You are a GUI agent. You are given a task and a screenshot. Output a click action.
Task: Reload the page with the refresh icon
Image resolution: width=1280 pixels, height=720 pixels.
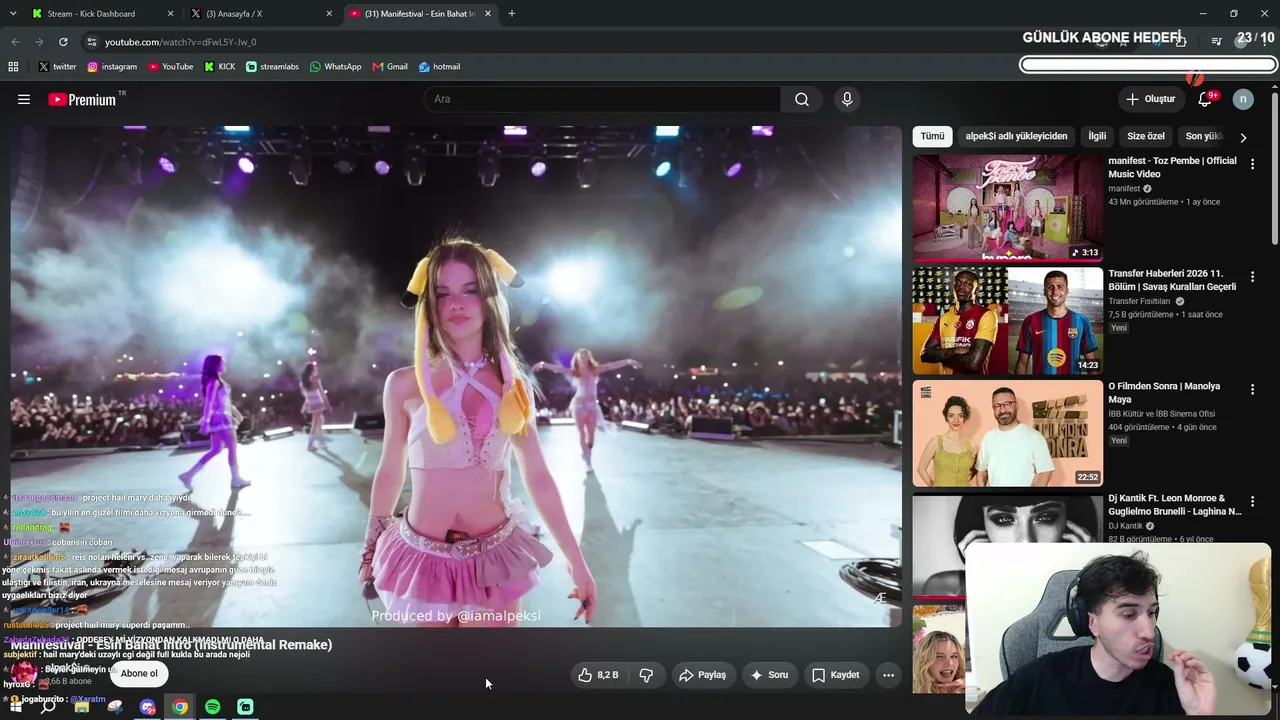(x=63, y=42)
